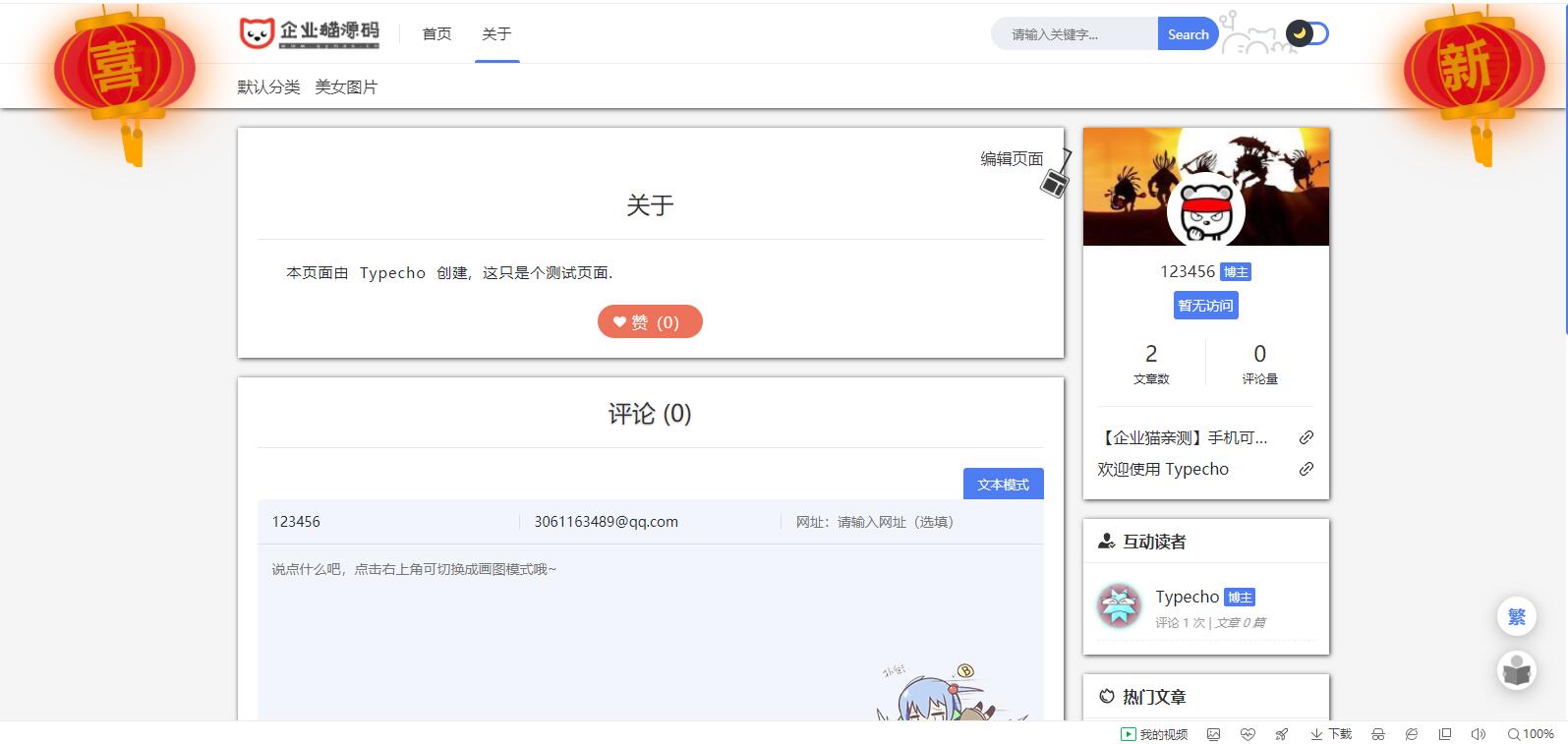Click the 编辑页面 edit page link
Viewport: 1568px width, 744px height.
[x=1012, y=159]
